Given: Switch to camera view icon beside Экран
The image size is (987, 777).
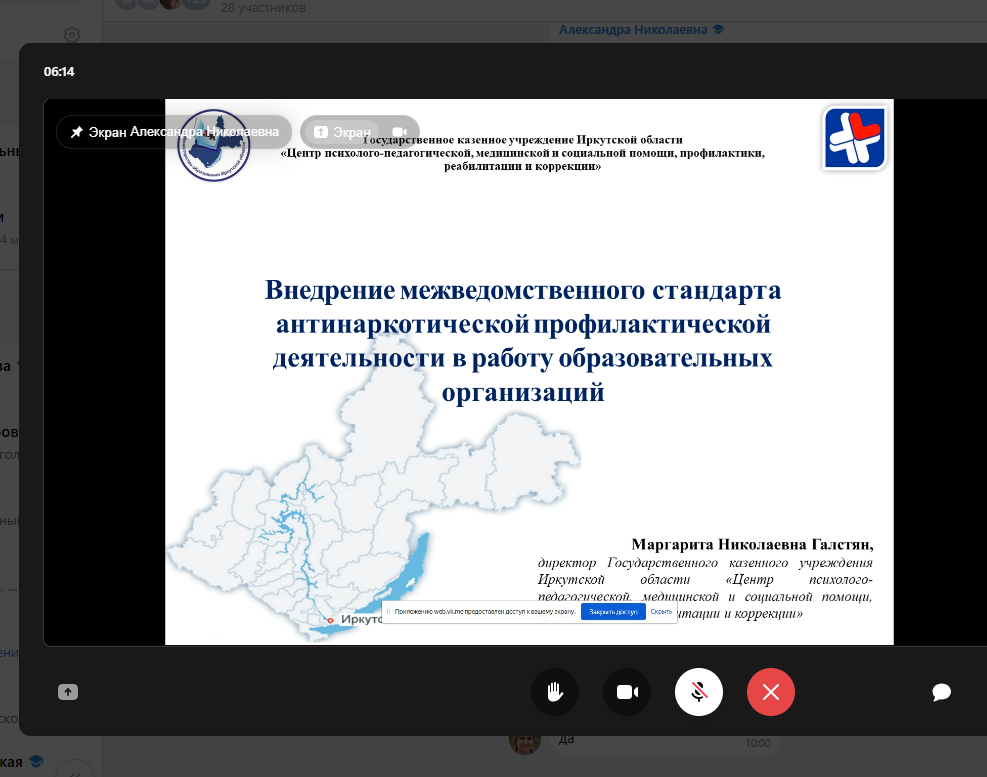Looking at the screenshot, I should pos(400,132).
